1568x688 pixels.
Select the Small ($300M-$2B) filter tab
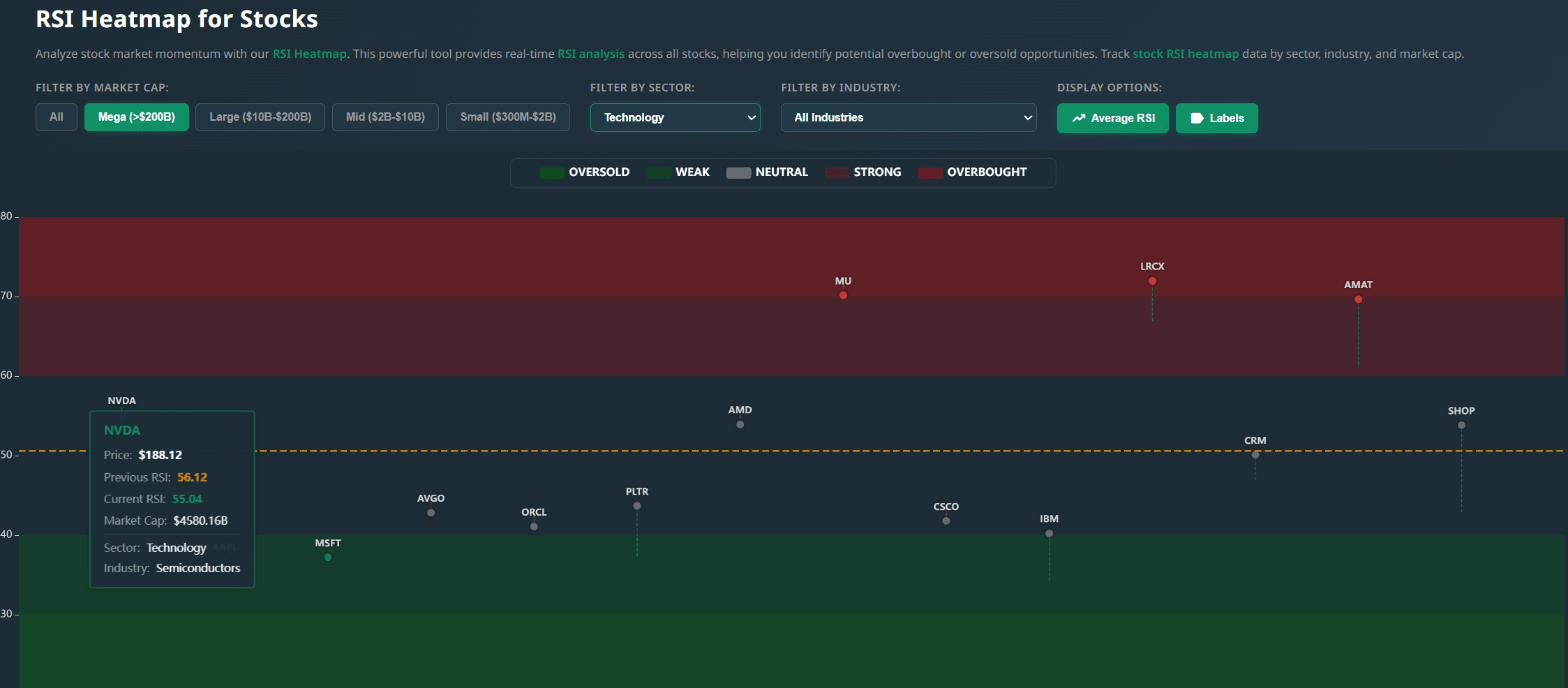[x=507, y=117]
